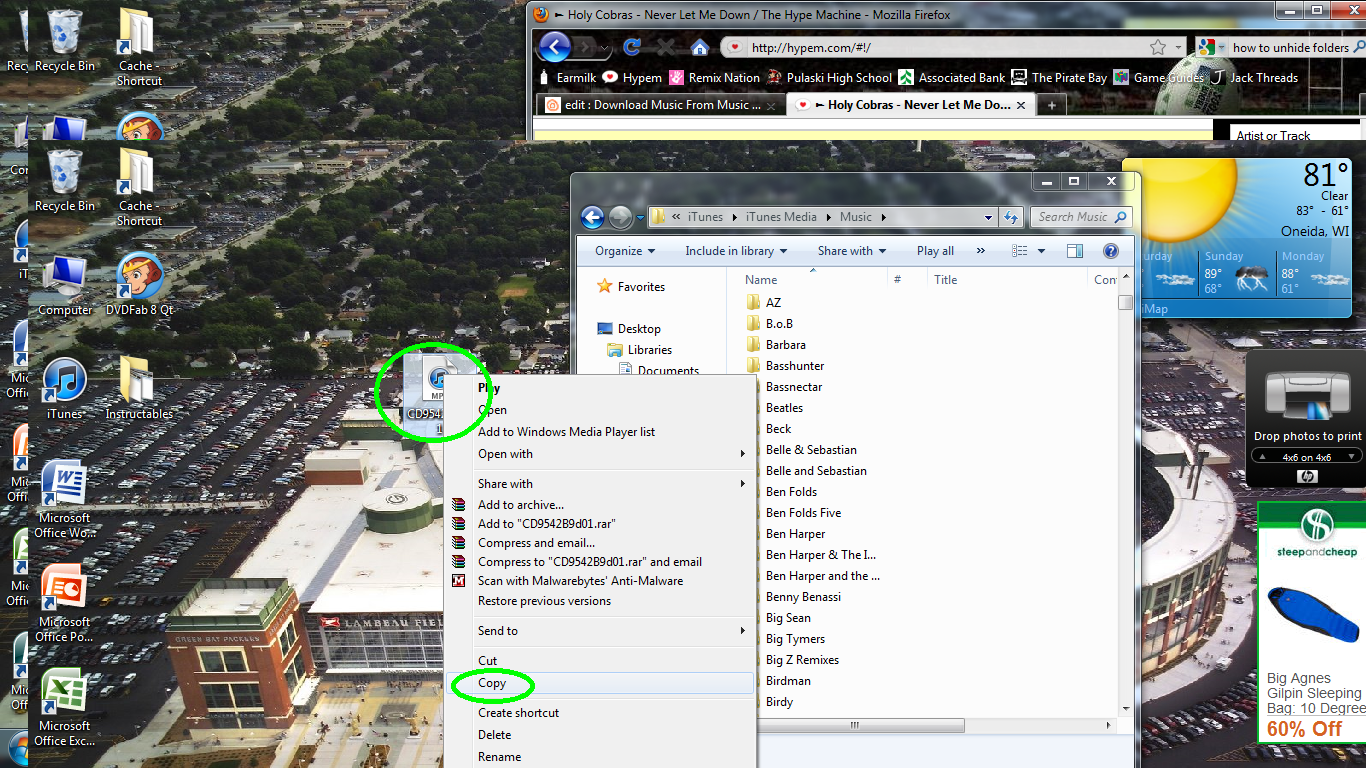Show more Explorer toolbar commands via chevron
Viewport: 1366px width, 768px height.
(x=980, y=251)
